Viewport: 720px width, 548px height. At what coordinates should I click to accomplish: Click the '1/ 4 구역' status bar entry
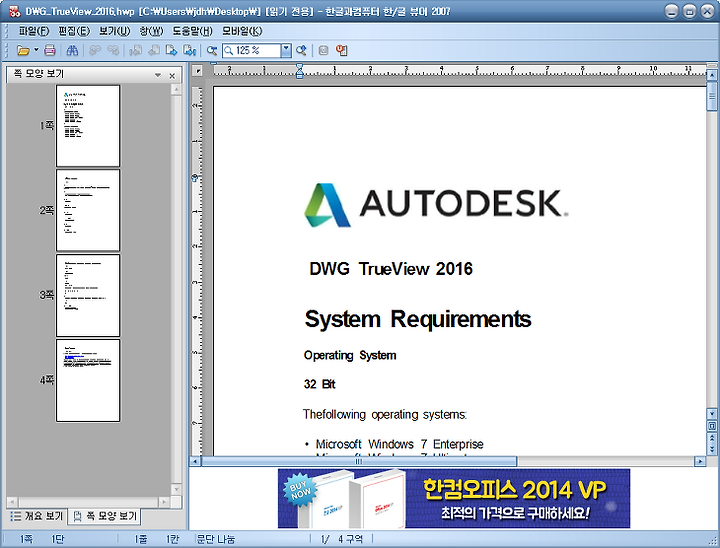click(341, 539)
